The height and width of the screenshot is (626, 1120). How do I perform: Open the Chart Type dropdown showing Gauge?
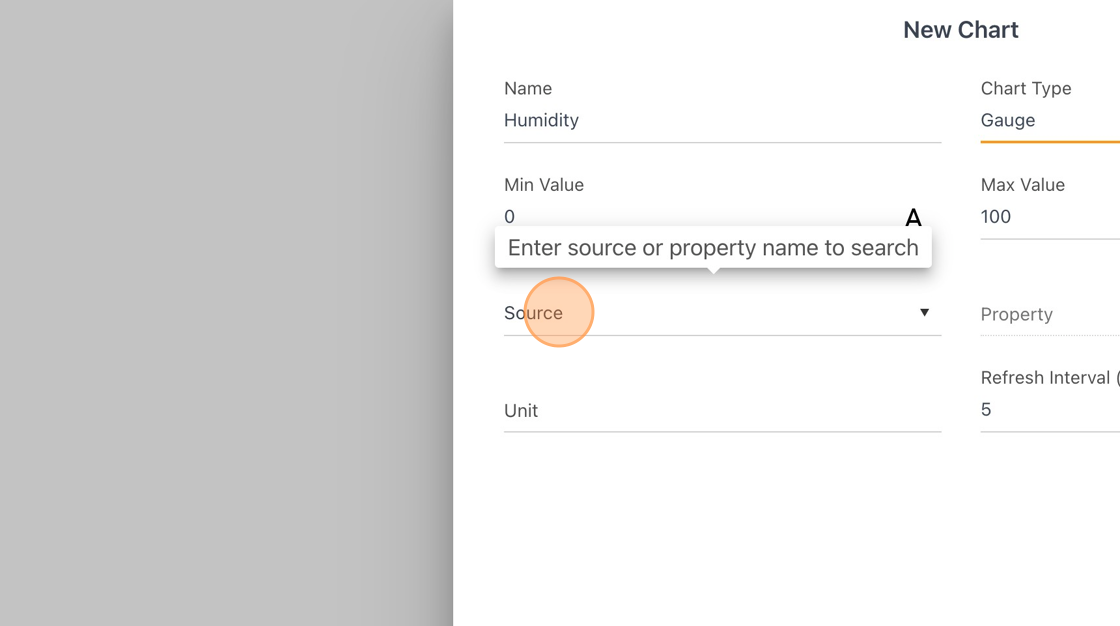tap(1050, 120)
